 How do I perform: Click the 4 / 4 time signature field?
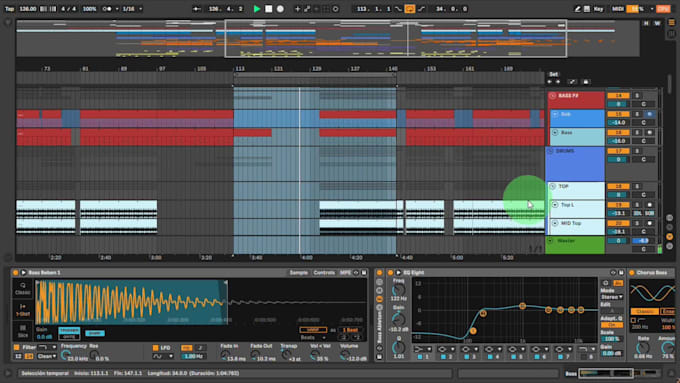(69, 9)
